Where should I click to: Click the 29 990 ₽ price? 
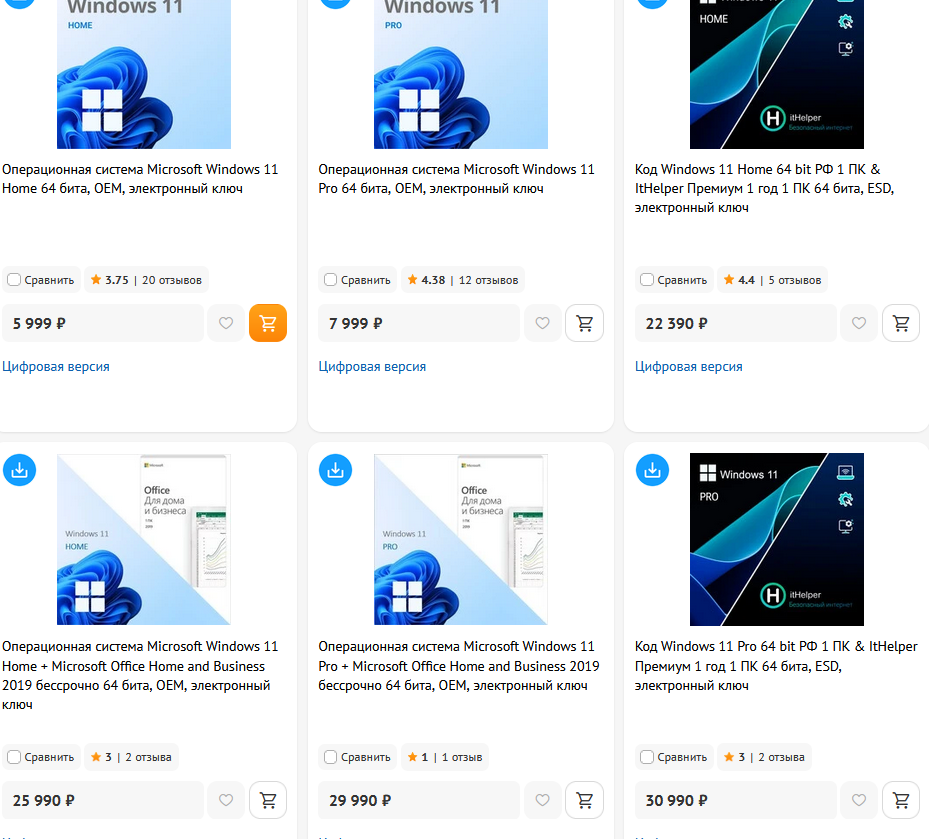360,800
